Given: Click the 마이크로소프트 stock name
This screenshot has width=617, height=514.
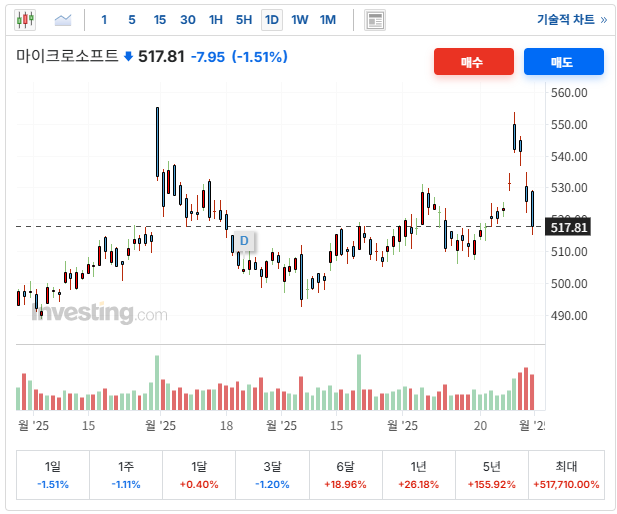Looking at the screenshot, I should 67,56.
